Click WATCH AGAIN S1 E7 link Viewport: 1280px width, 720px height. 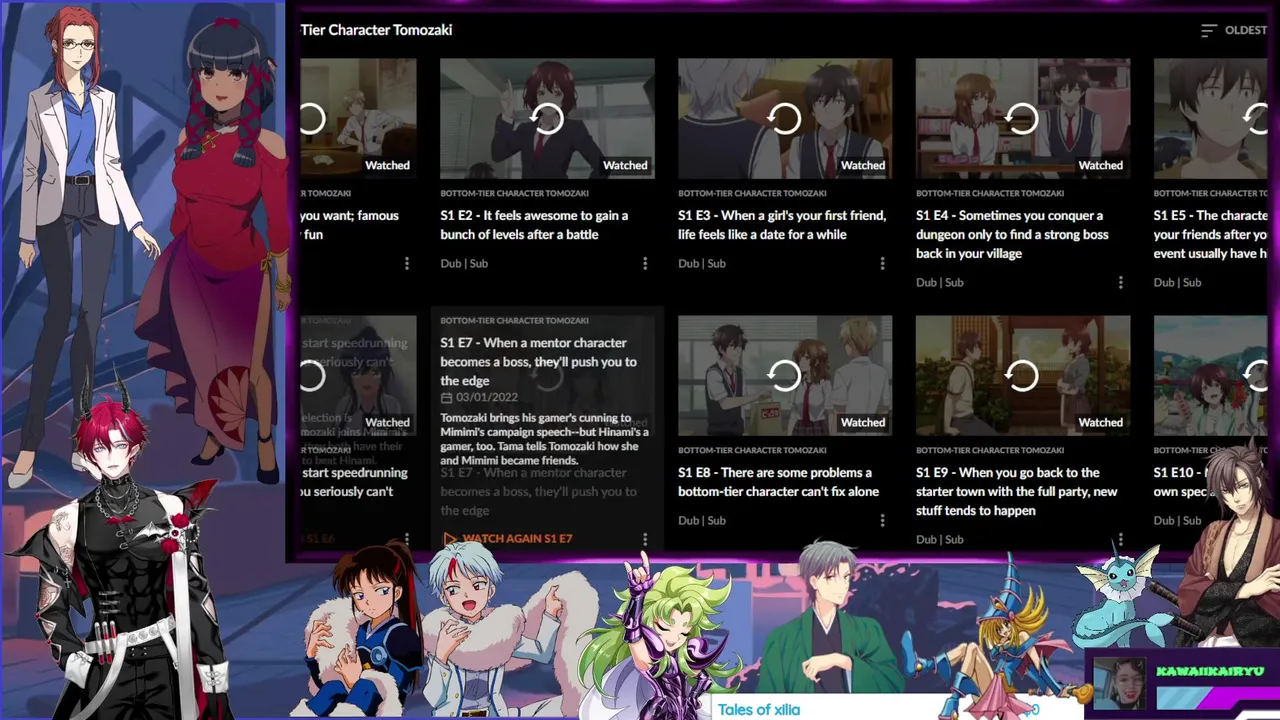(508, 538)
